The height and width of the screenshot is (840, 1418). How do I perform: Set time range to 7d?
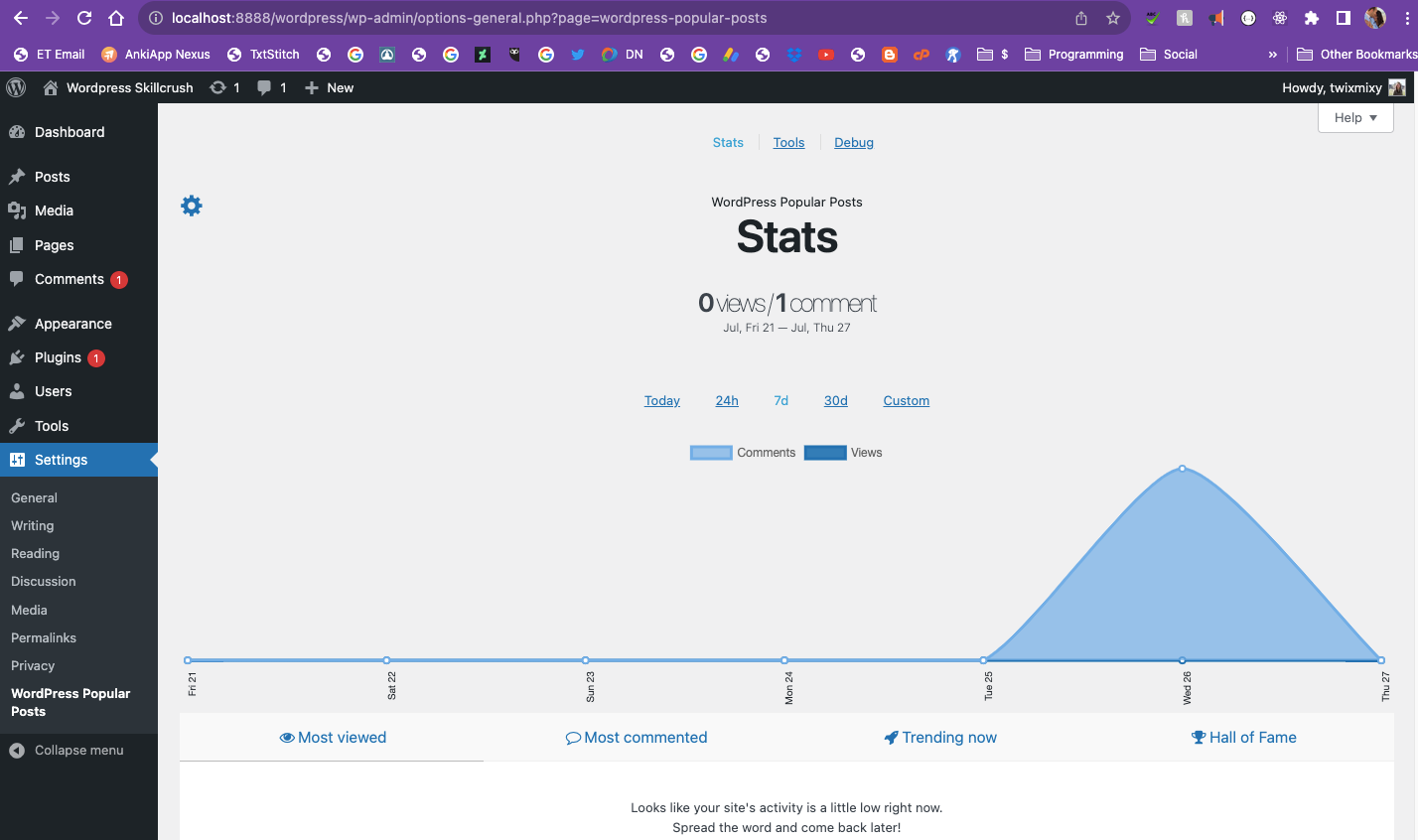click(x=781, y=400)
